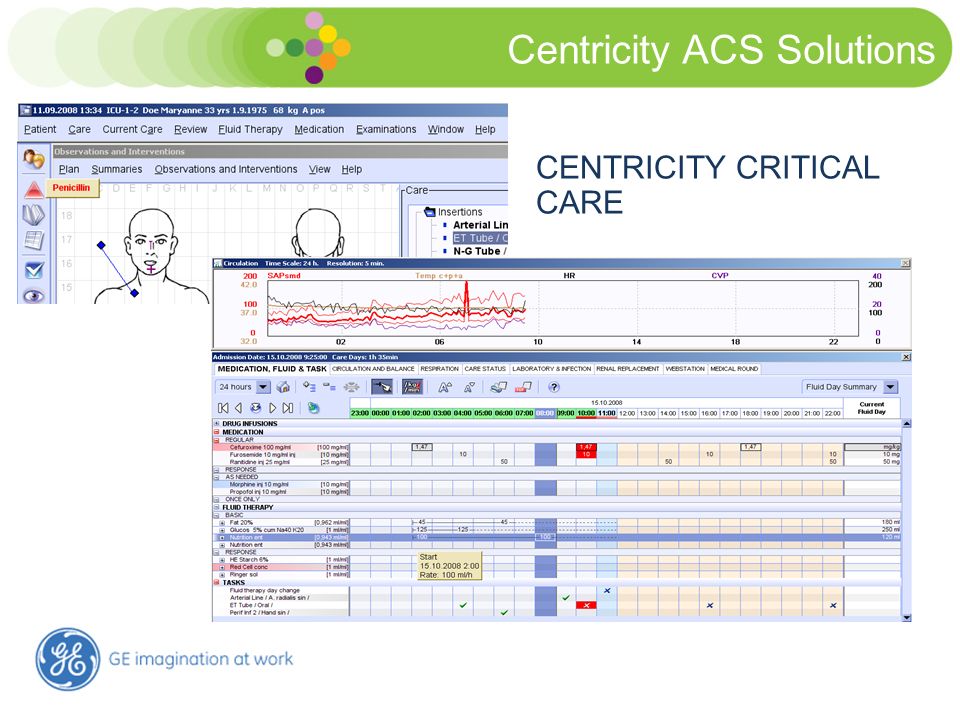This screenshot has width=960, height=720.
Task: Open the 24 hours time range dropdown
Action: click(263, 387)
